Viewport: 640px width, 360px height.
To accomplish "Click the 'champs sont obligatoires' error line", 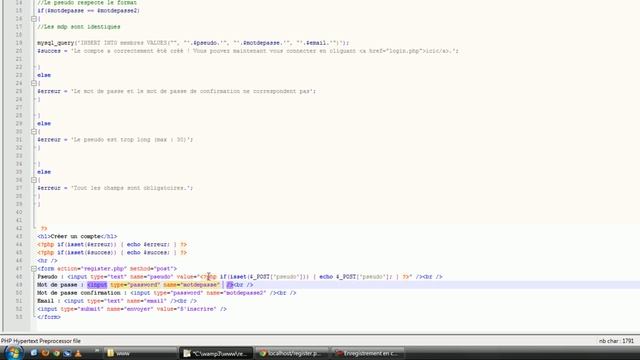I will click(115, 188).
